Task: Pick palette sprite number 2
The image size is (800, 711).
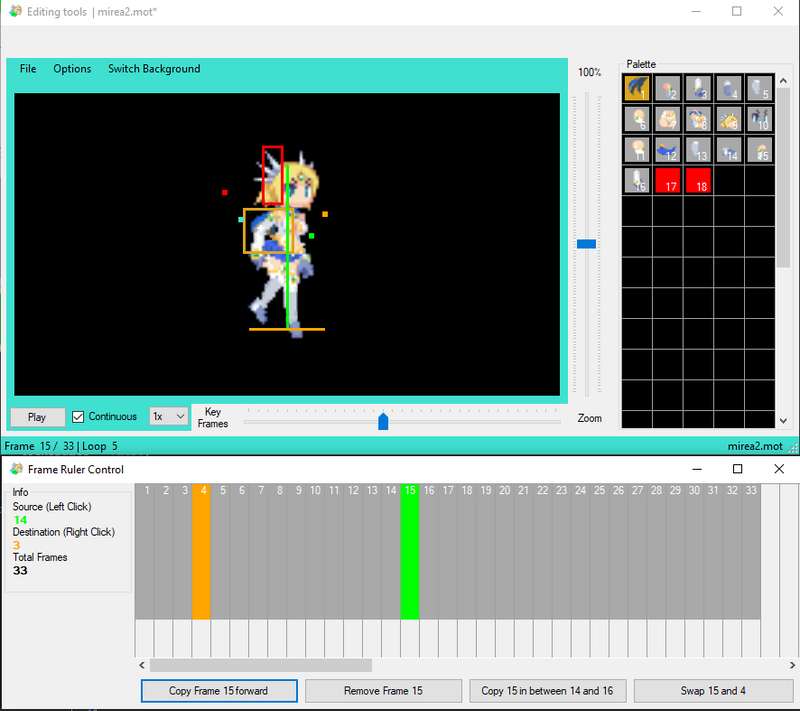Action: pos(667,88)
